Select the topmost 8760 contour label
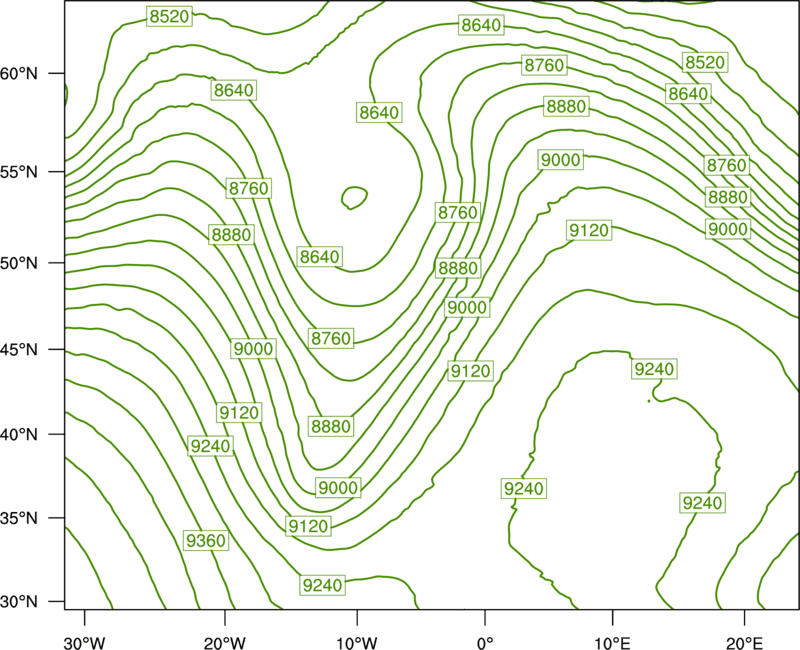The width and height of the screenshot is (800, 650). (x=544, y=65)
